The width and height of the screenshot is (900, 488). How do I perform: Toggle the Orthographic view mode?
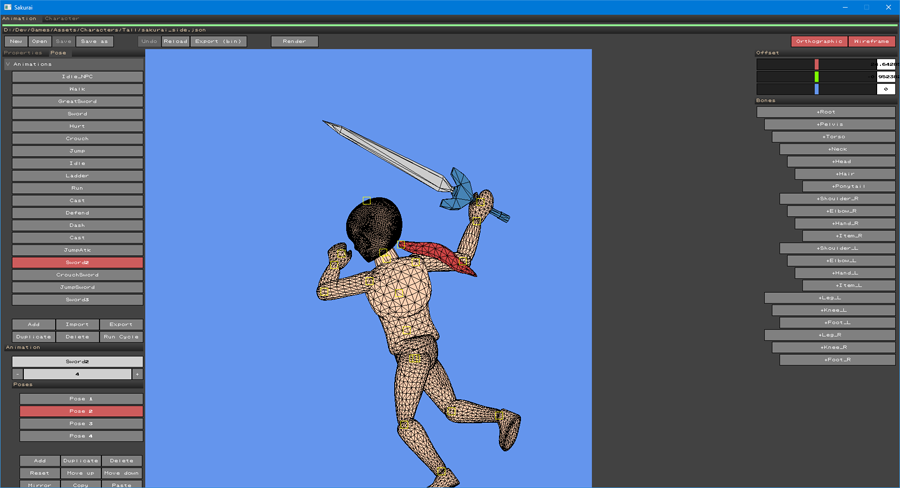tap(818, 42)
